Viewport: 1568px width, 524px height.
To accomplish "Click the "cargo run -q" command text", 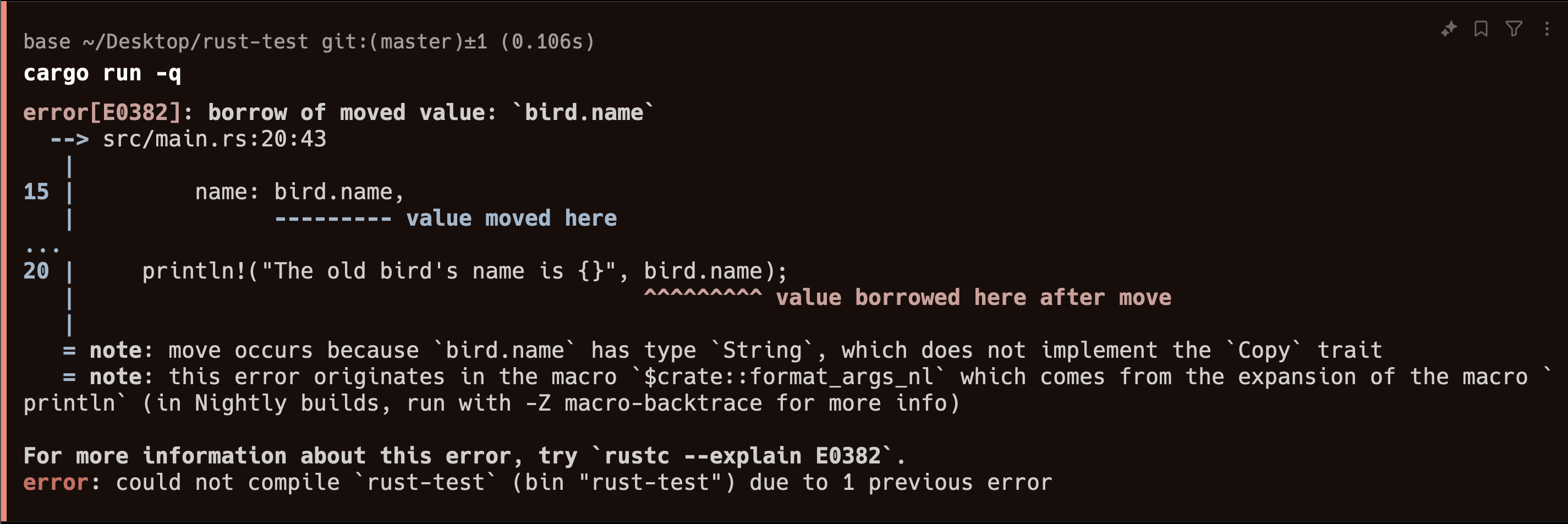I will point(102,74).
